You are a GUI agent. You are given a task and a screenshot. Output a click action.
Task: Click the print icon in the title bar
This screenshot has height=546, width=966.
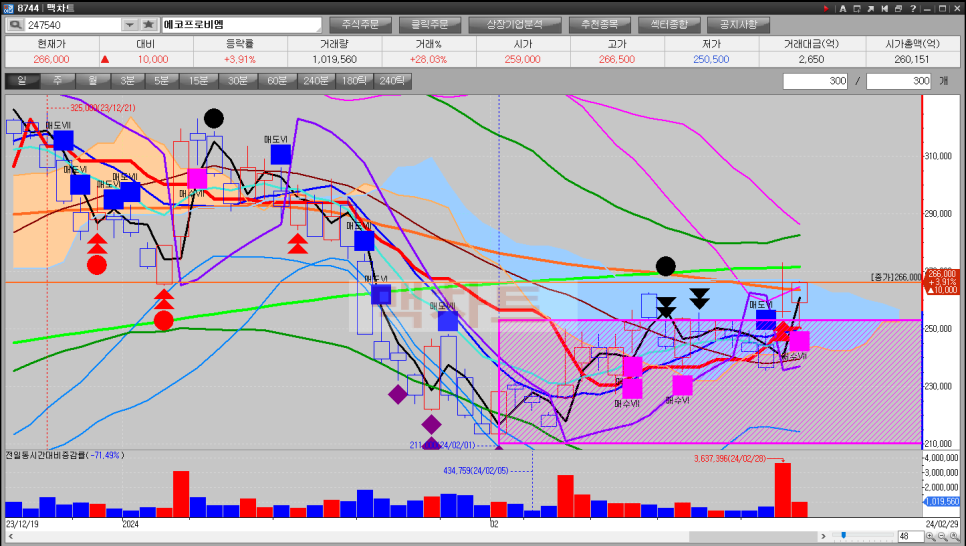point(898,9)
